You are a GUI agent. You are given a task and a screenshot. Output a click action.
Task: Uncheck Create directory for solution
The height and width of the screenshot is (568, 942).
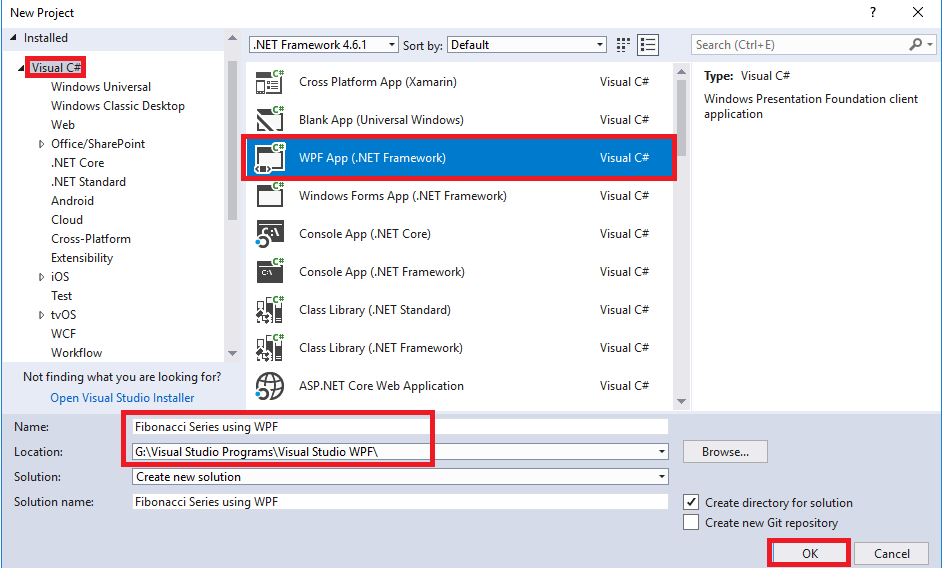point(691,502)
